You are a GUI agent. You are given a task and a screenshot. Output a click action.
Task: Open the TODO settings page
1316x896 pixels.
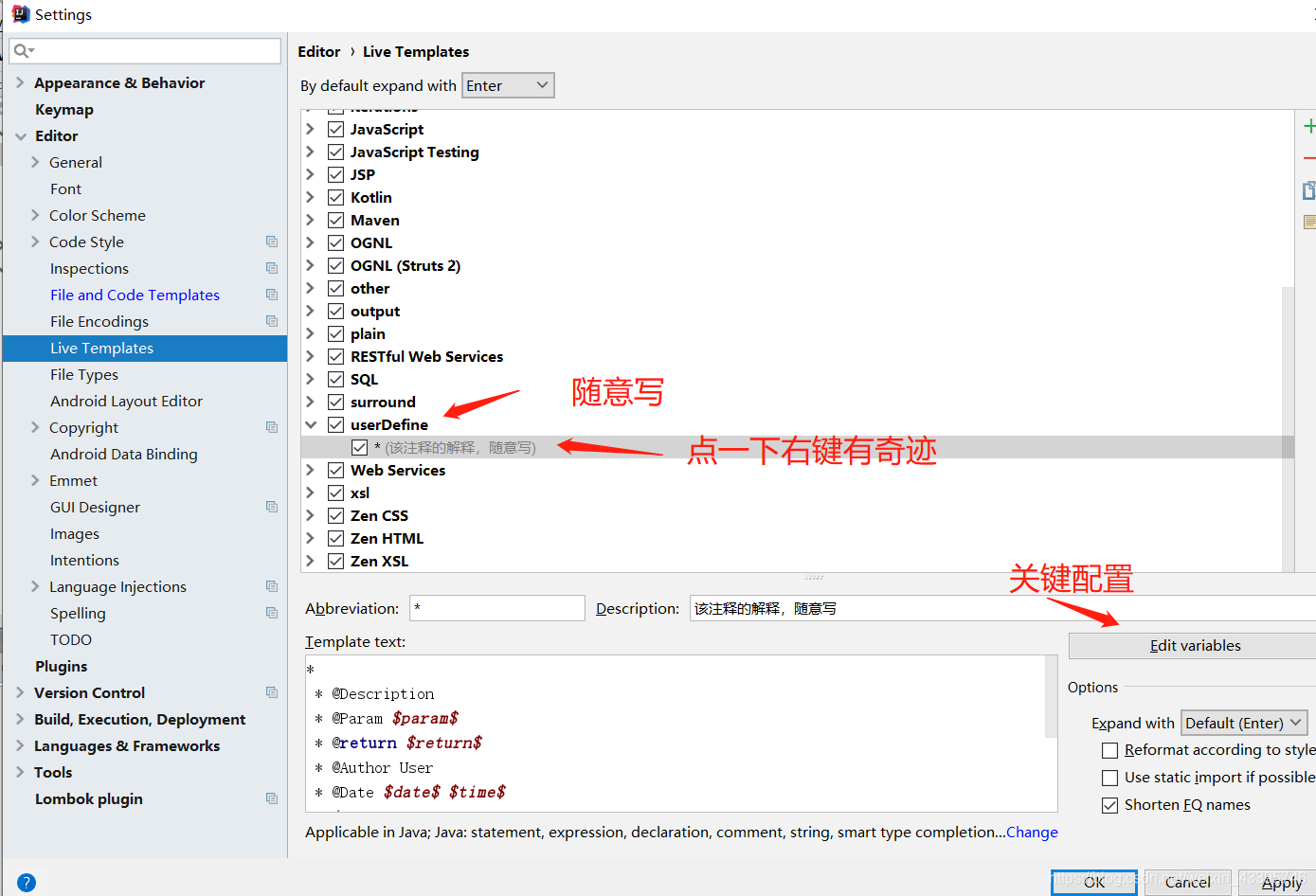tap(71, 639)
